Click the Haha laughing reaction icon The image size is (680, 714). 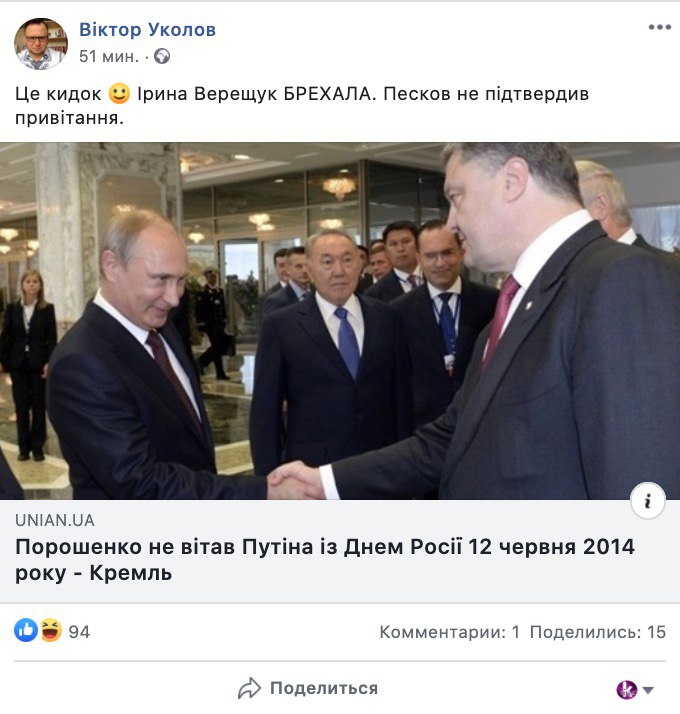coord(51,631)
